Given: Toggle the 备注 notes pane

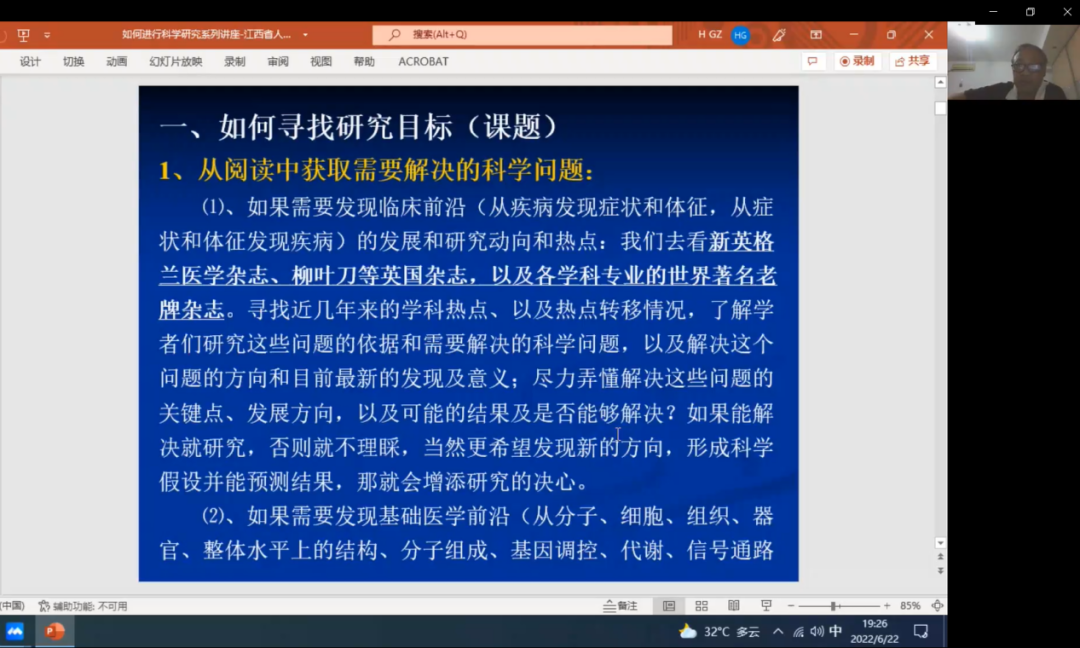Looking at the screenshot, I should click(x=621, y=605).
